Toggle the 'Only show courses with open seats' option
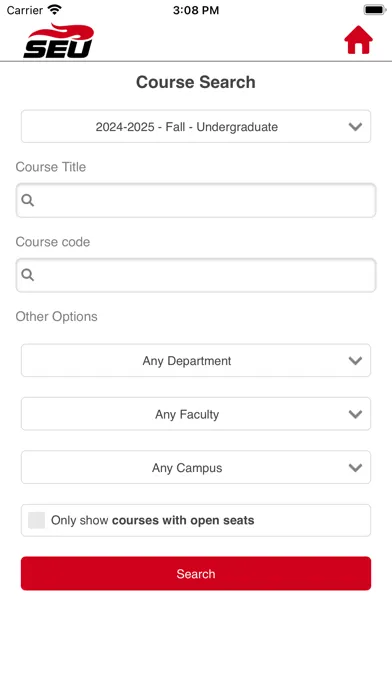The image size is (392, 696). (196, 520)
